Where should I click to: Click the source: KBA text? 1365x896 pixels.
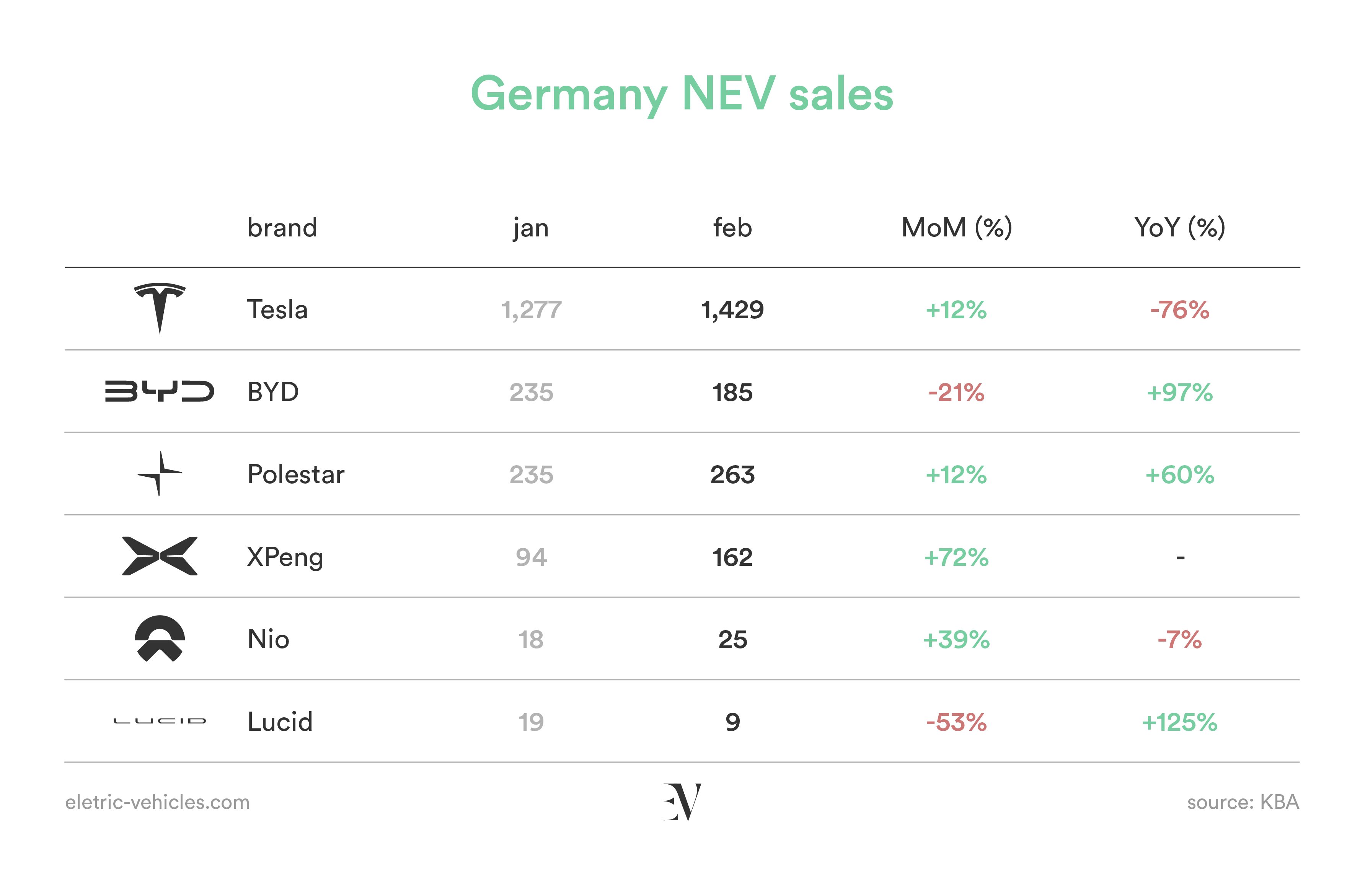pyautogui.click(x=1243, y=802)
